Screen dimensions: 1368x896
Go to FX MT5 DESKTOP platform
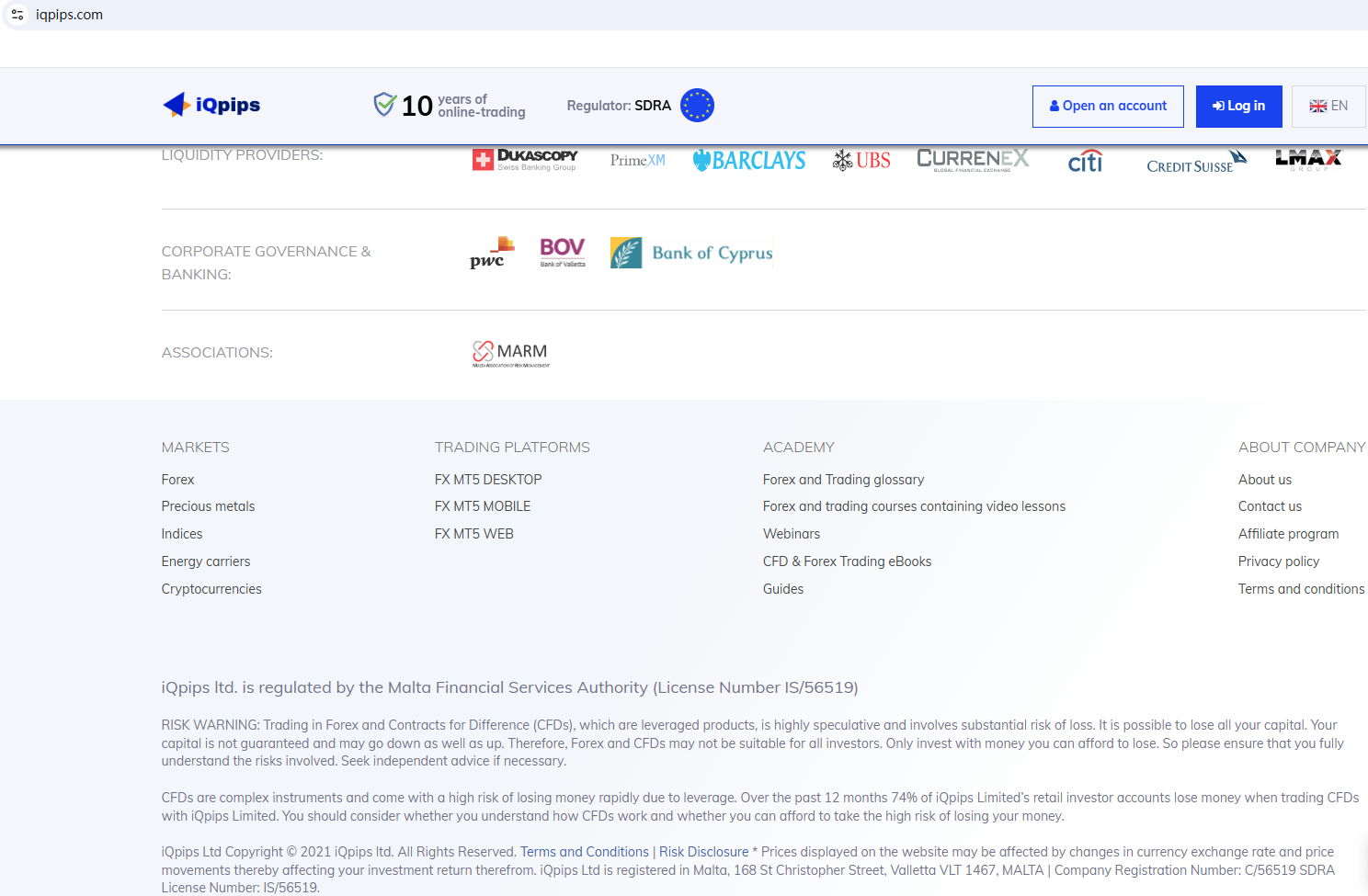[x=488, y=480]
